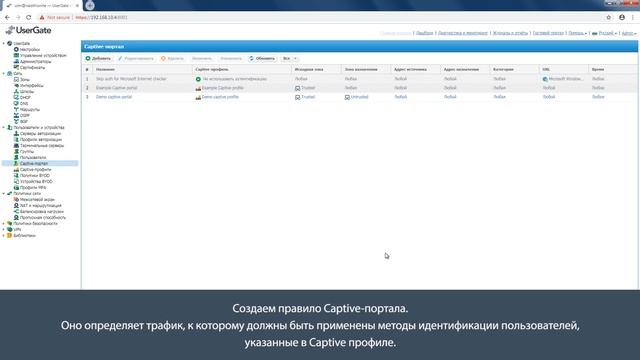
Task: Expand the VPN tree node
Action: (4, 229)
